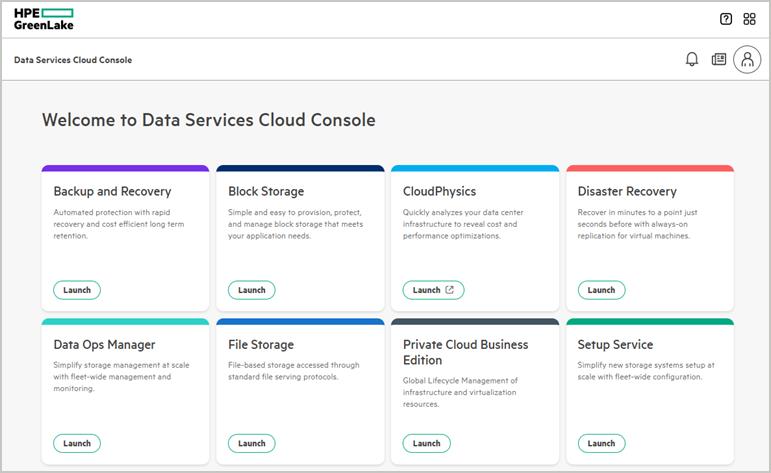The width and height of the screenshot is (771, 473).
Task: Click the 'Simplify storage management at scale' description
Action: [x=121, y=377]
